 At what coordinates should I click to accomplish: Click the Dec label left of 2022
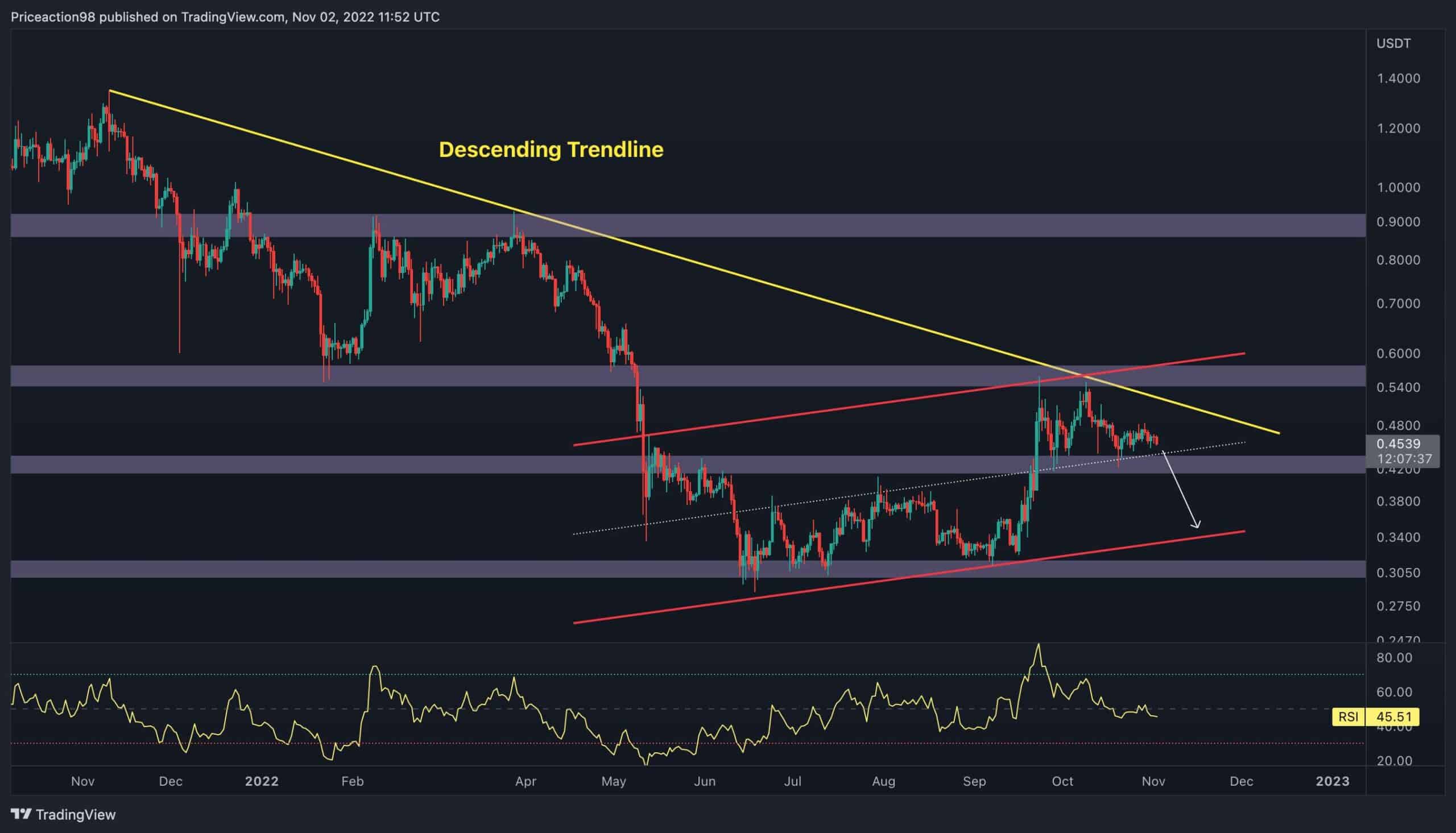coord(171,781)
